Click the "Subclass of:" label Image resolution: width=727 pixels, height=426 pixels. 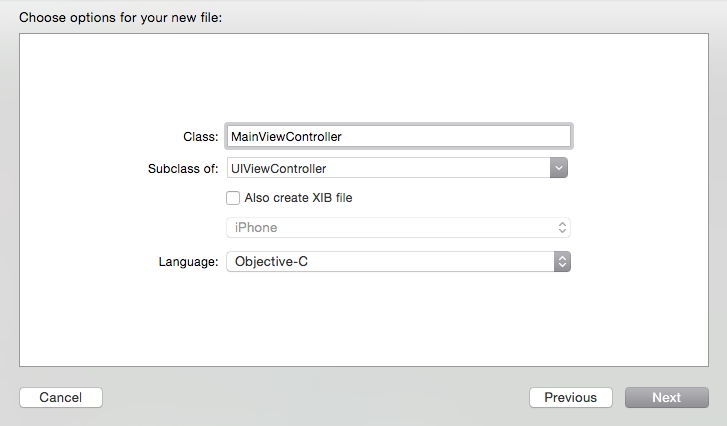point(183,169)
